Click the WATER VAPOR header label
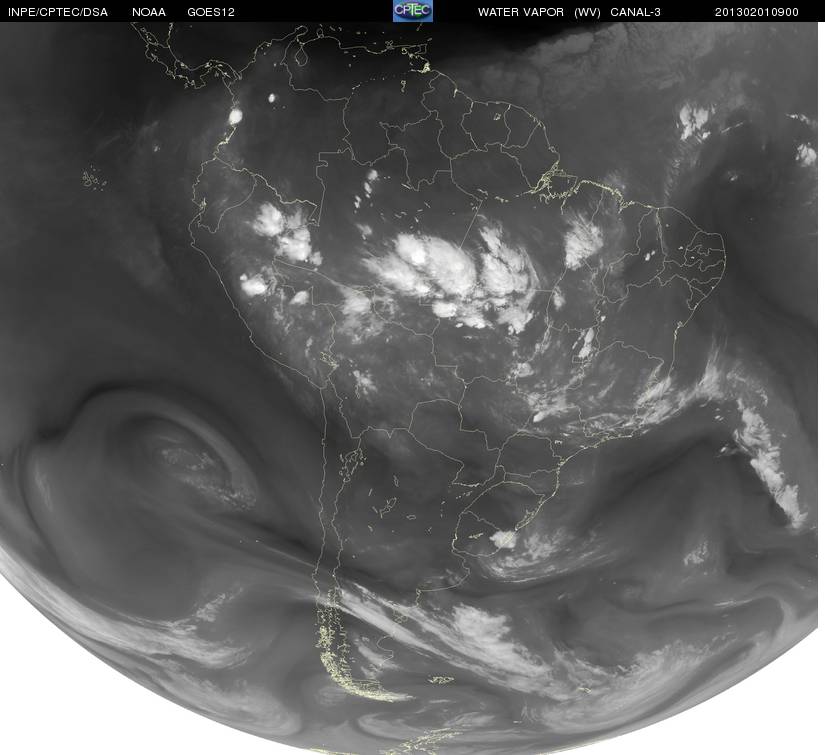This screenshot has height=755, width=825. (521, 12)
